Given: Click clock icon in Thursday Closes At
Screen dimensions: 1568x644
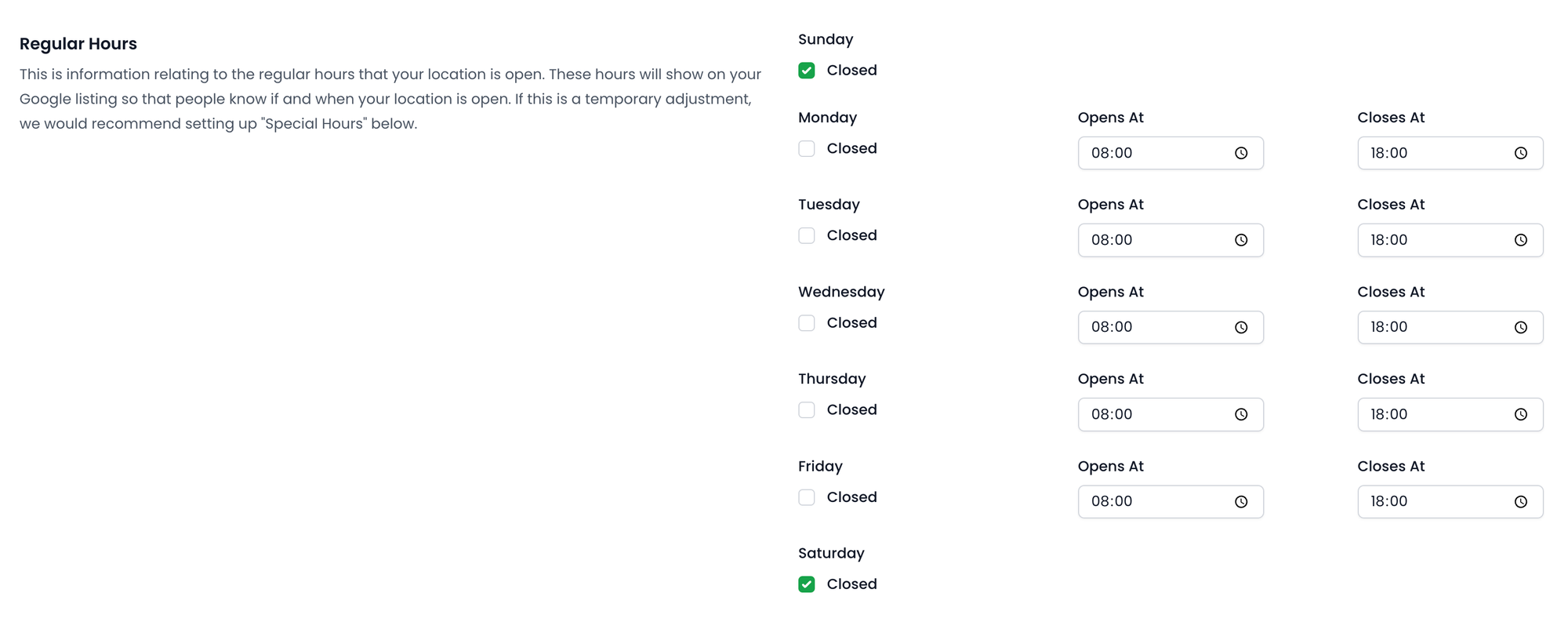Looking at the screenshot, I should [x=1521, y=414].
